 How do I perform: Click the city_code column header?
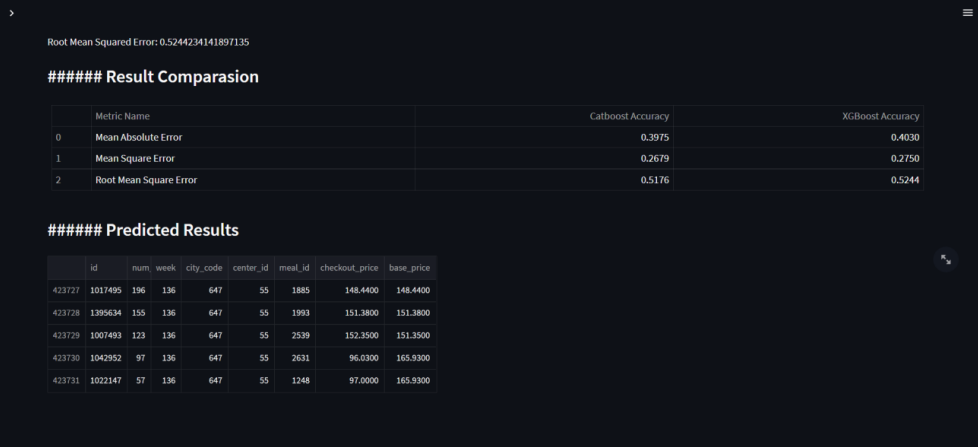tap(204, 268)
